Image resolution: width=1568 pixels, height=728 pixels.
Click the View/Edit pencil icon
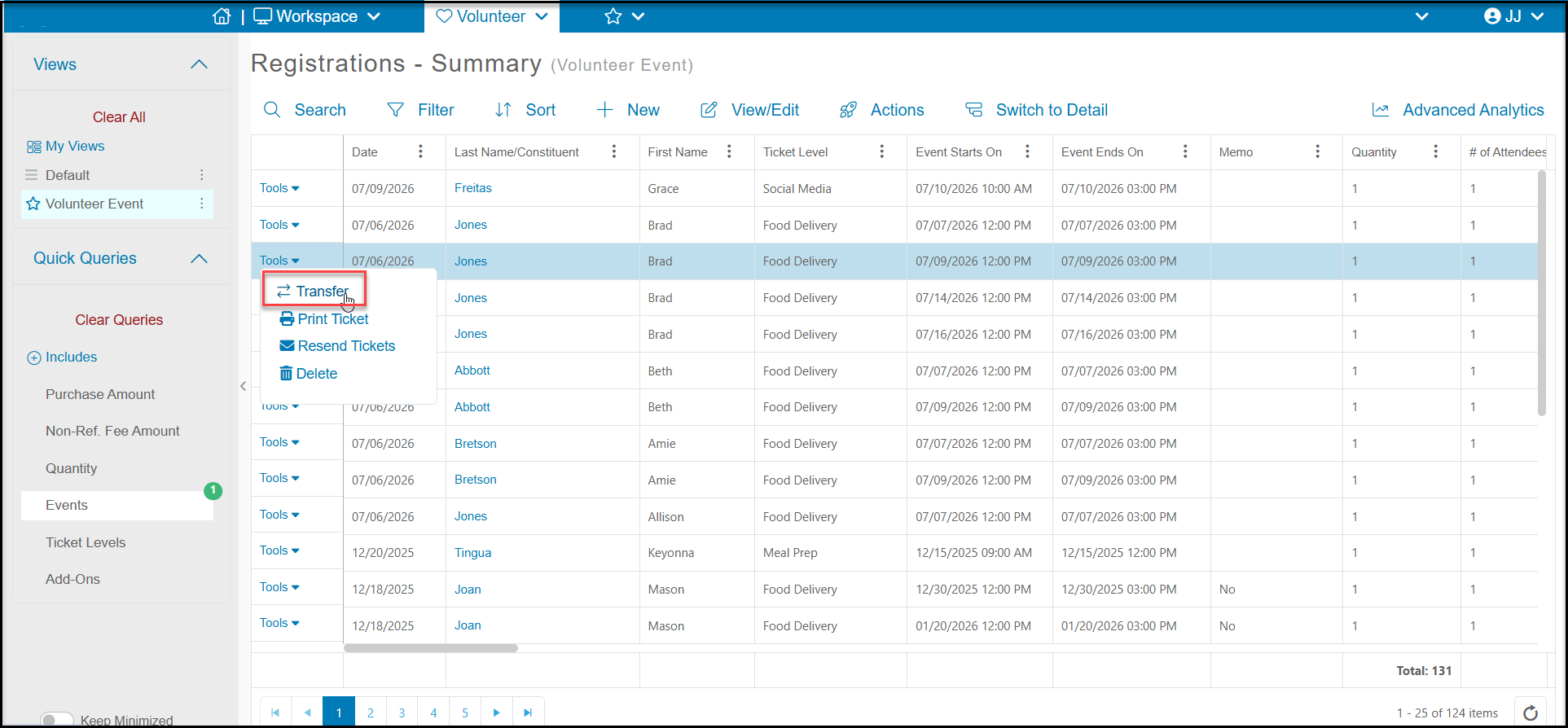[x=709, y=110]
